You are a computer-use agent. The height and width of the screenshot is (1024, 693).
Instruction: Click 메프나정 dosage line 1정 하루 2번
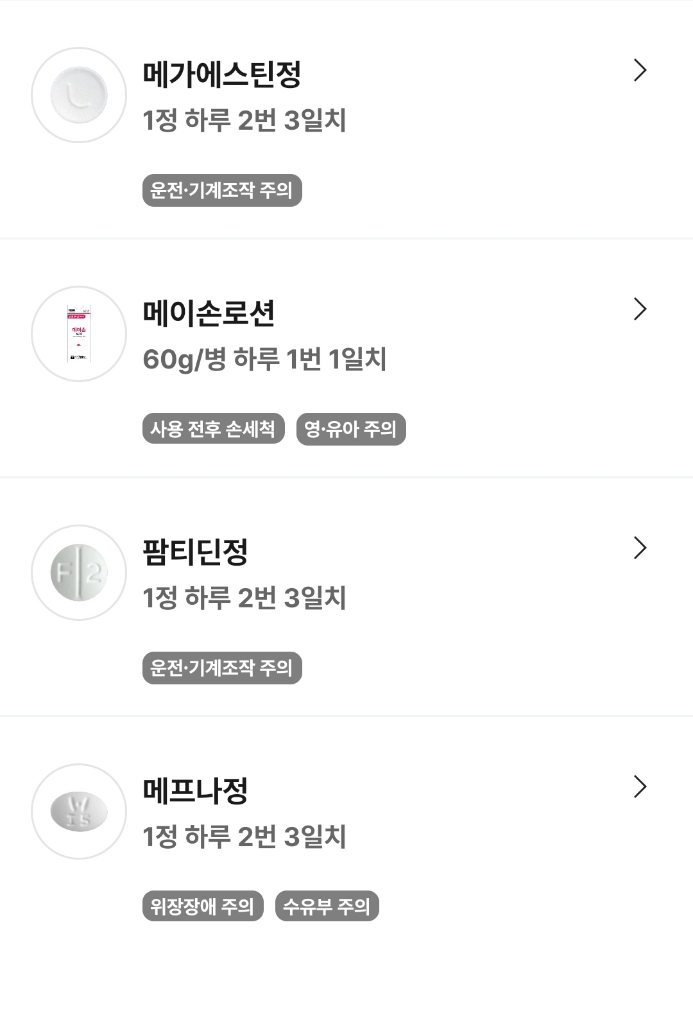click(245, 837)
